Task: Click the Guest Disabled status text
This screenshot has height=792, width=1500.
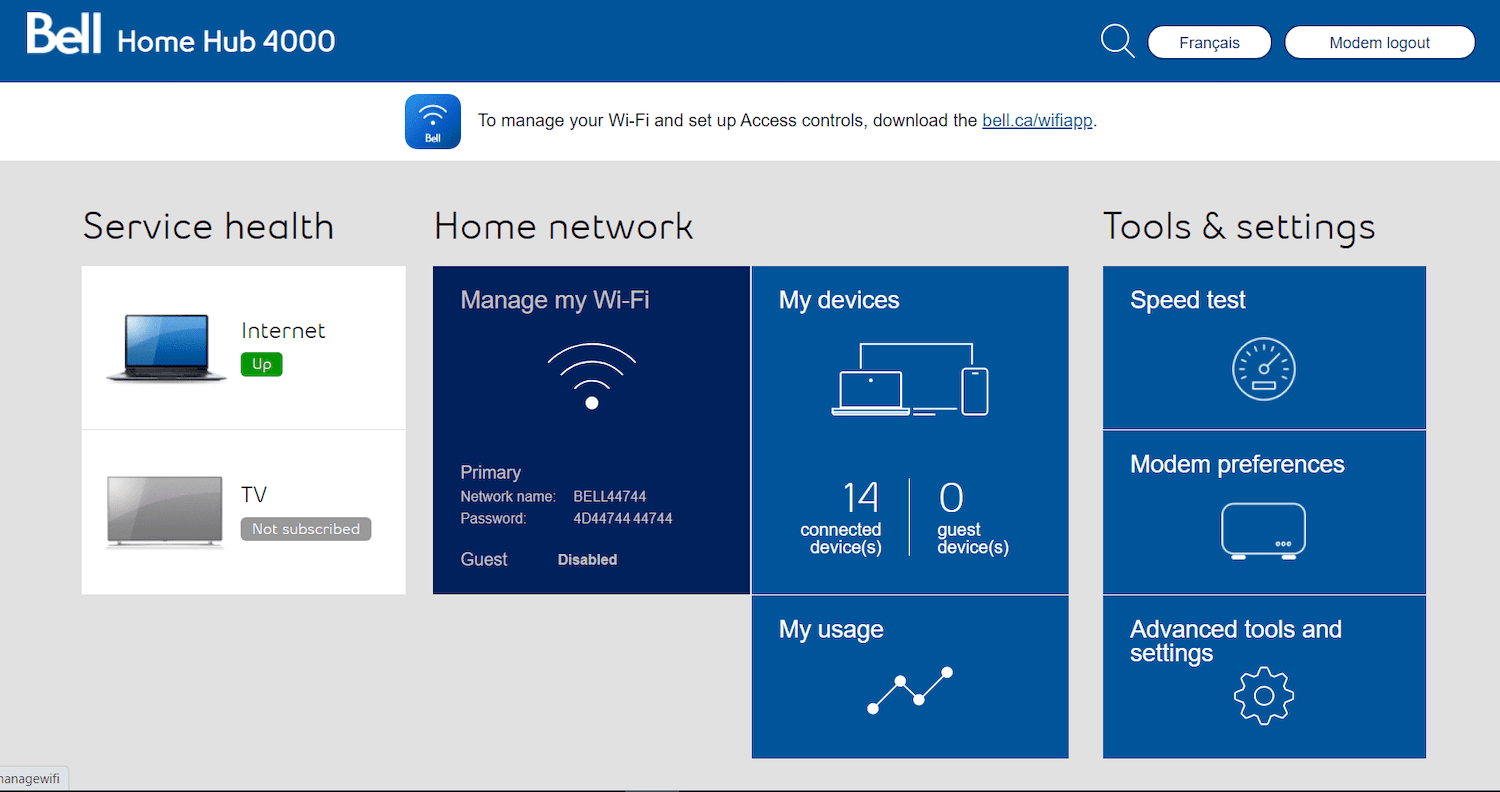Action: [x=587, y=560]
